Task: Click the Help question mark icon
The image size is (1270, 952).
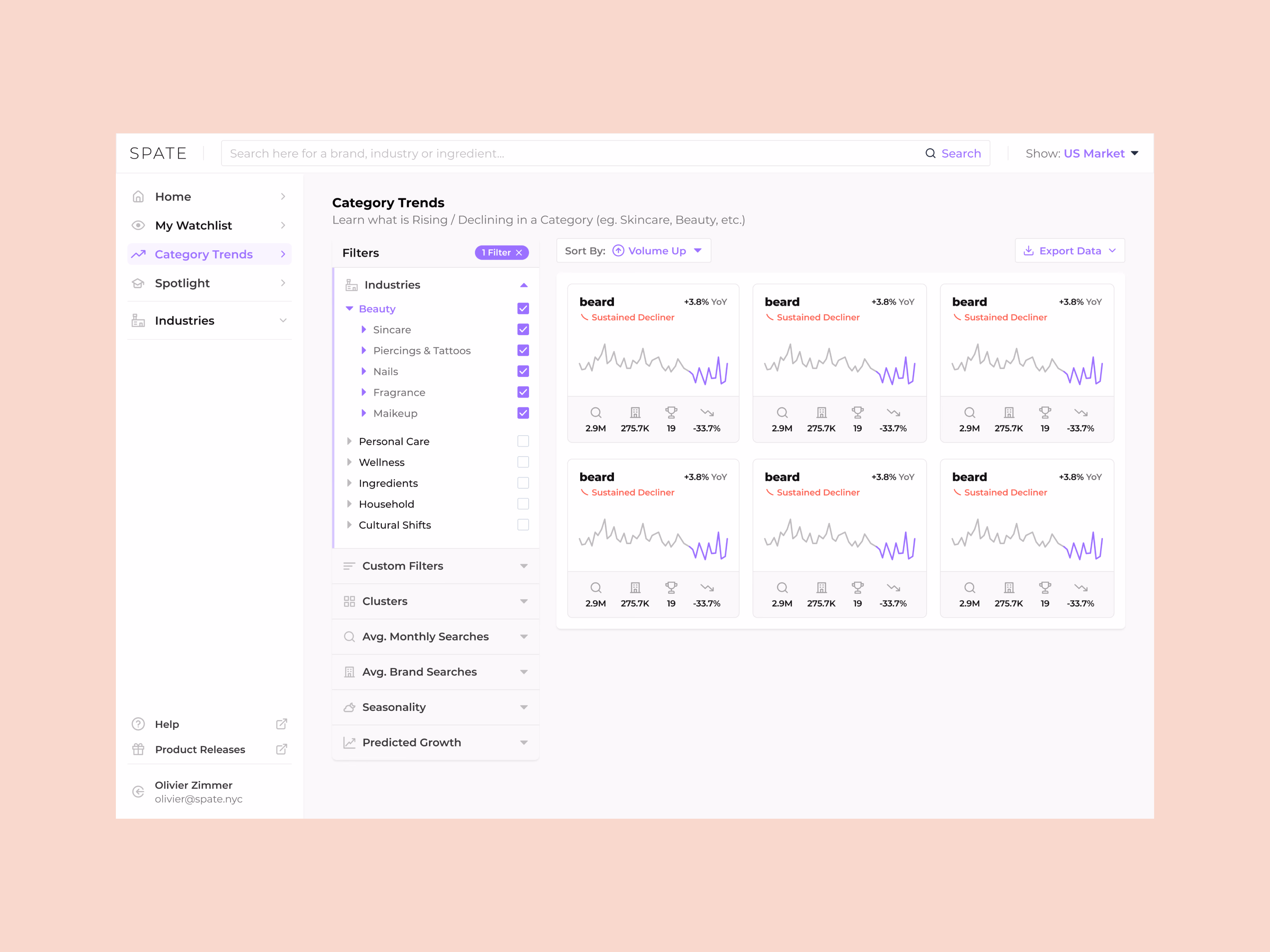Action: [139, 724]
